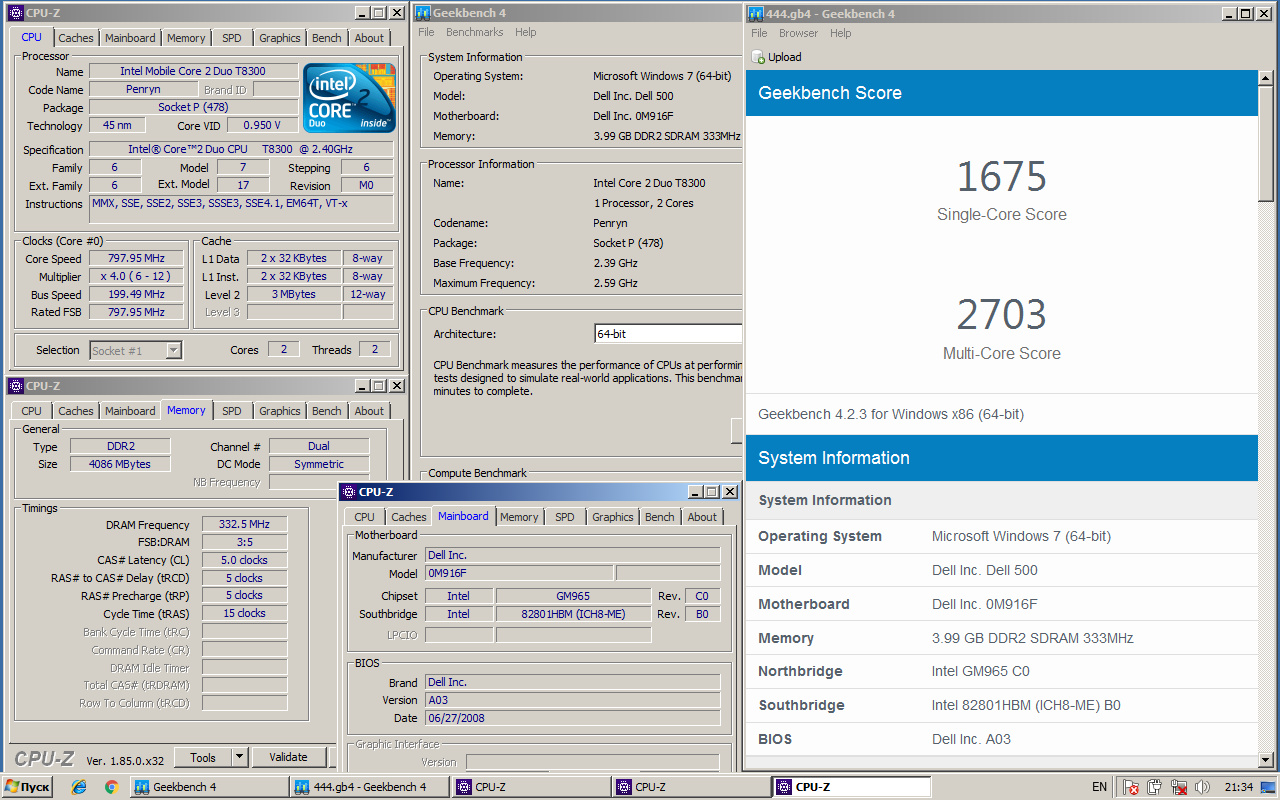Launch Internet Explorer from the taskbar
The height and width of the screenshot is (800, 1280).
point(80,787)
